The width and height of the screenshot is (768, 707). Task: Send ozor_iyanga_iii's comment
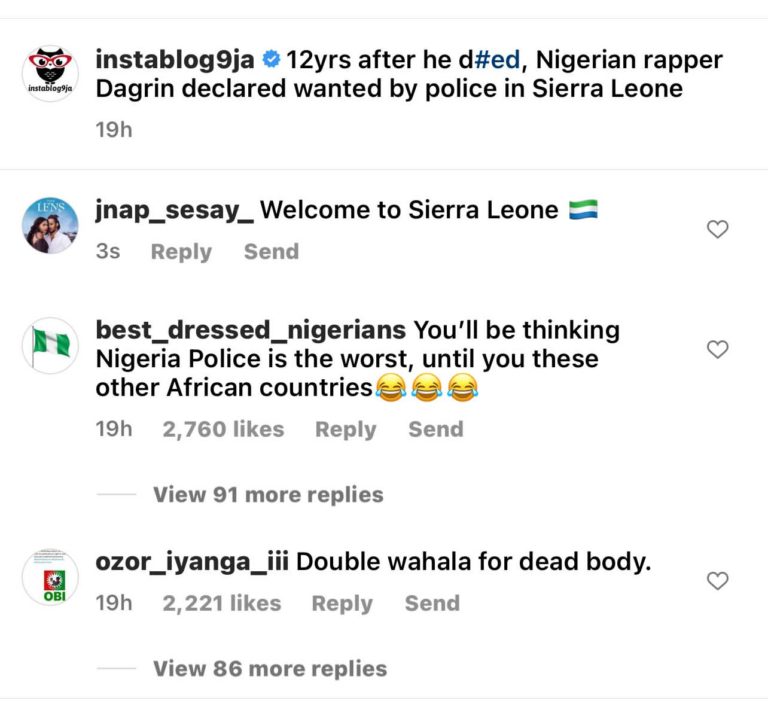432,603
